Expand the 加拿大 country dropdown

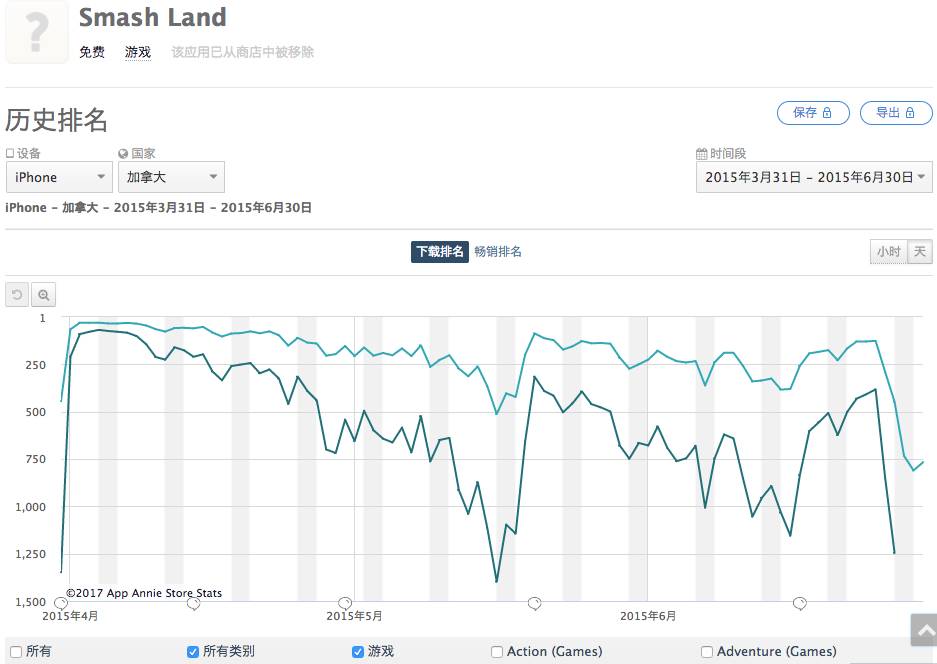point(171,177)
